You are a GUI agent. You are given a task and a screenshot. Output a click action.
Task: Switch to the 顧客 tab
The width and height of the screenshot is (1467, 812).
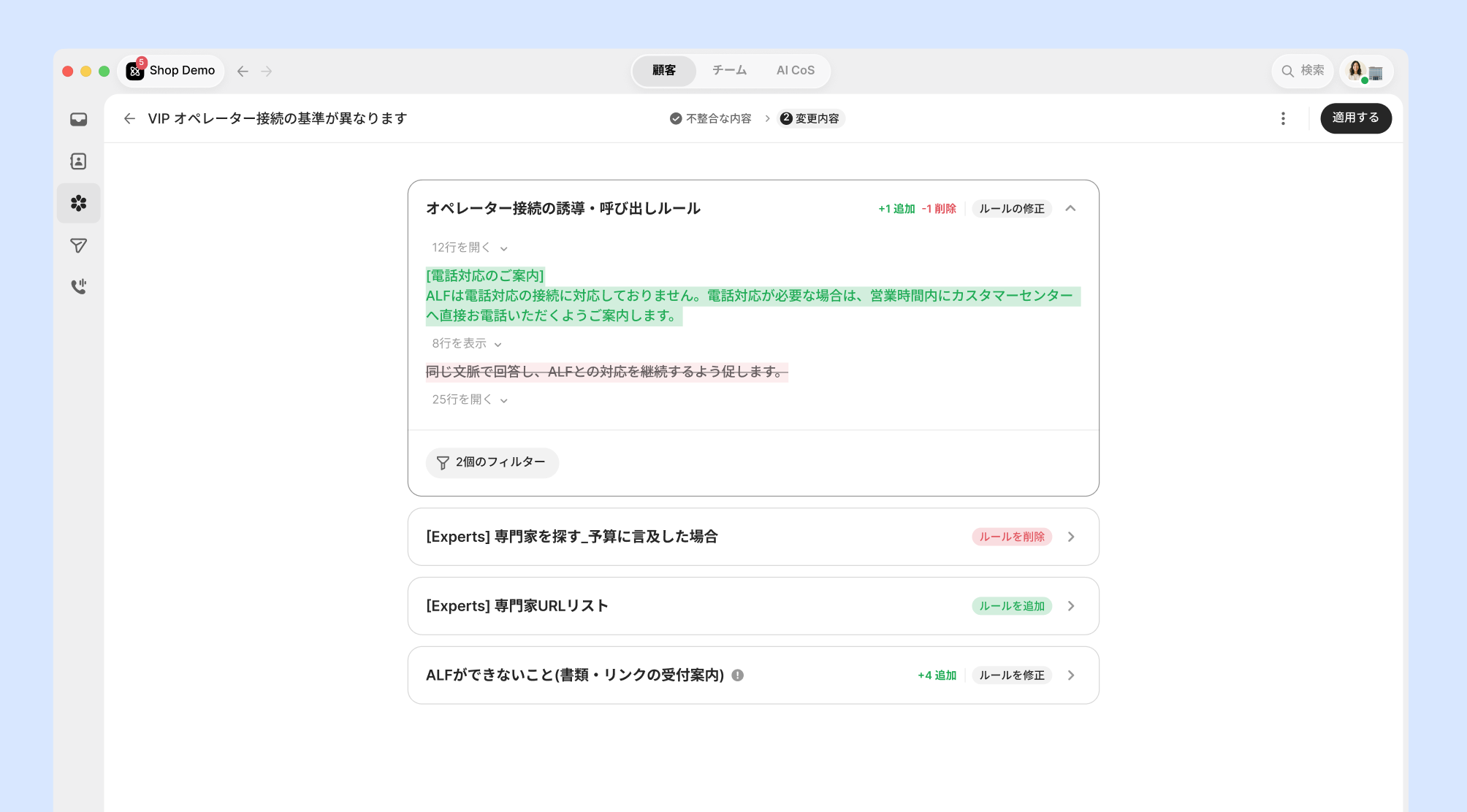664,71
